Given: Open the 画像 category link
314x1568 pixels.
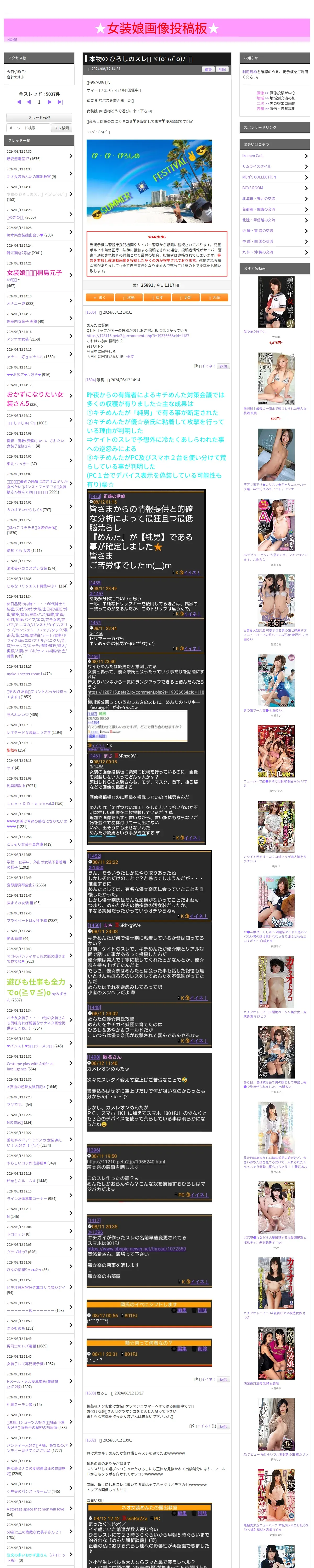Looking at the screenshot, I should (260, 93).
